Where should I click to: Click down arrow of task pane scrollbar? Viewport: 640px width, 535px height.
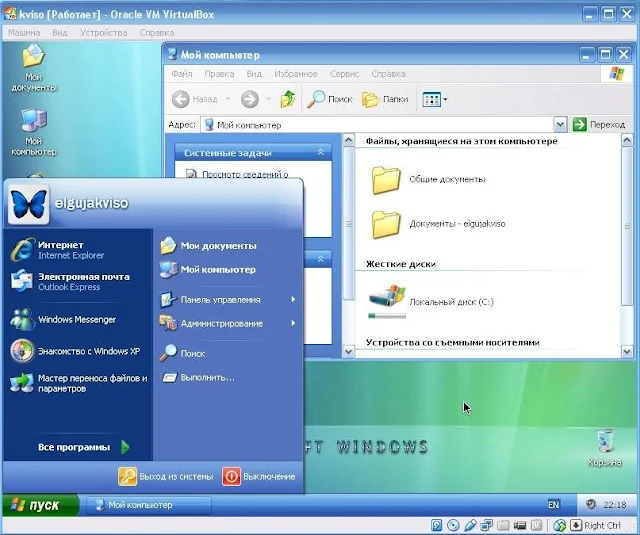(349, 351)
